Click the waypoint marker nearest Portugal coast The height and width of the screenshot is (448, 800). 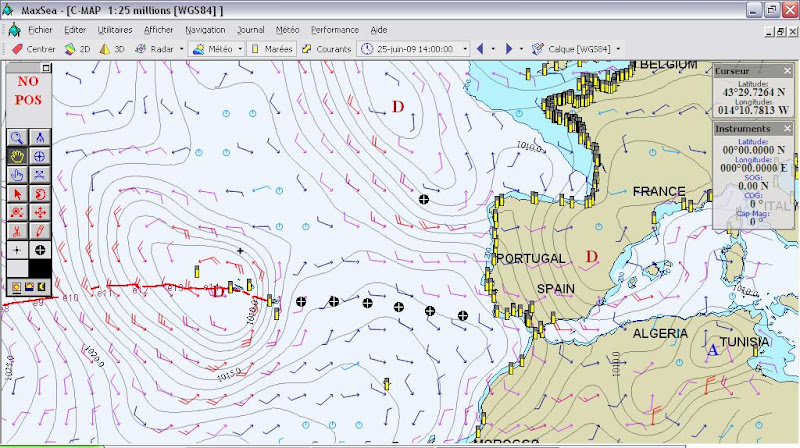click(x=462, y=316)
